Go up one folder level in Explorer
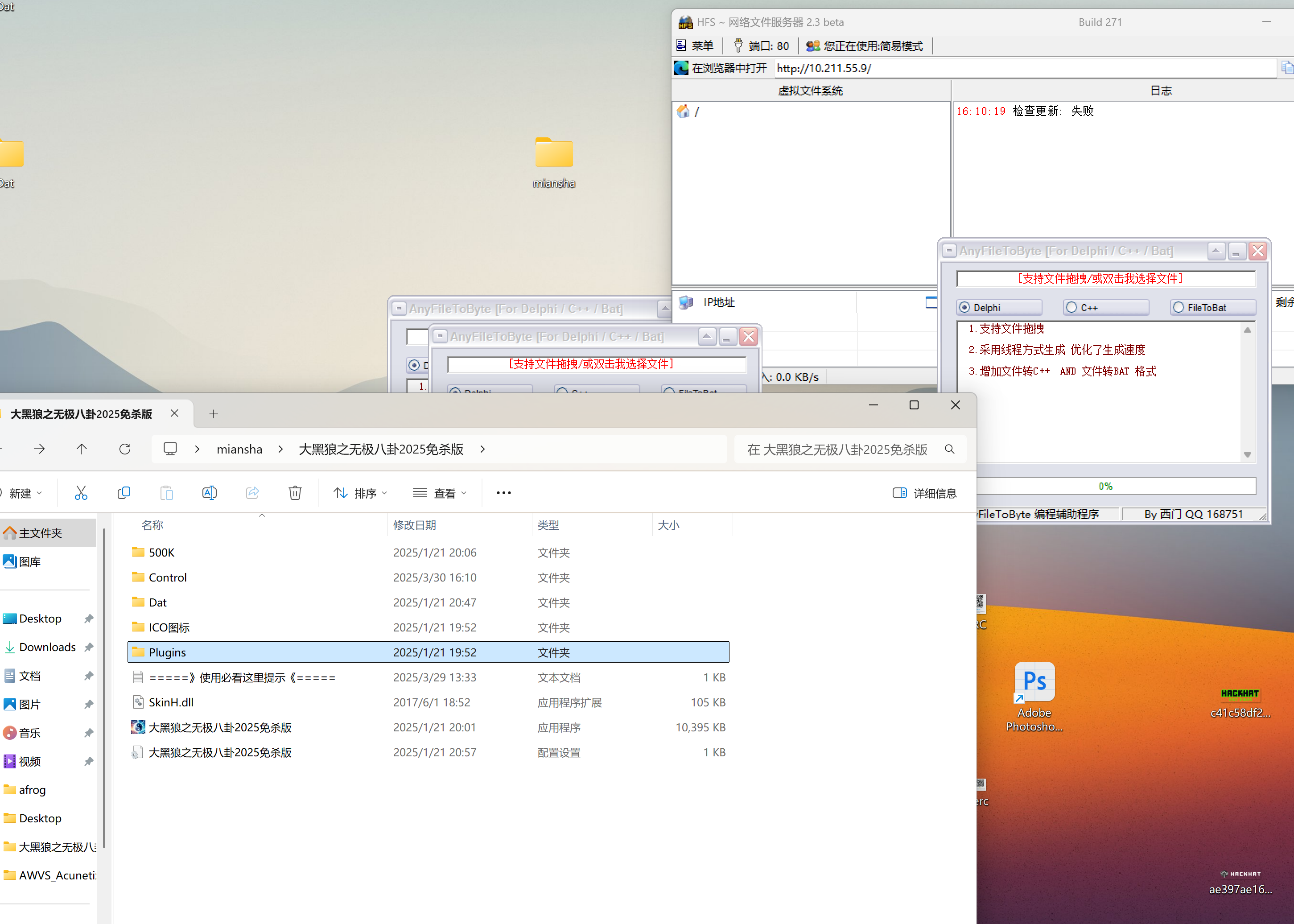 (x=81, y=449)
